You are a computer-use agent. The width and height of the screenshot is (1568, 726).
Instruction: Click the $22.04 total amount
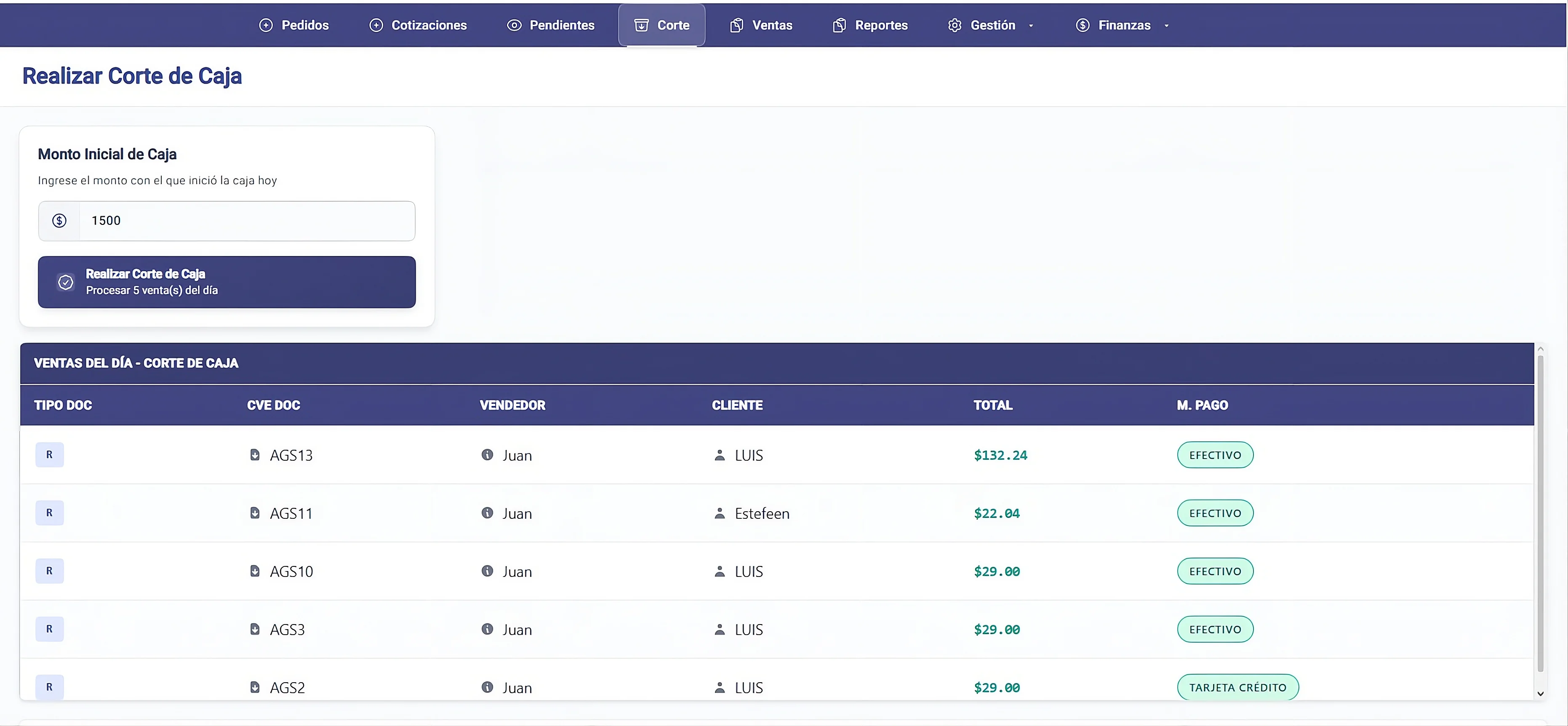pyautogui.click(x=997, y=514)
